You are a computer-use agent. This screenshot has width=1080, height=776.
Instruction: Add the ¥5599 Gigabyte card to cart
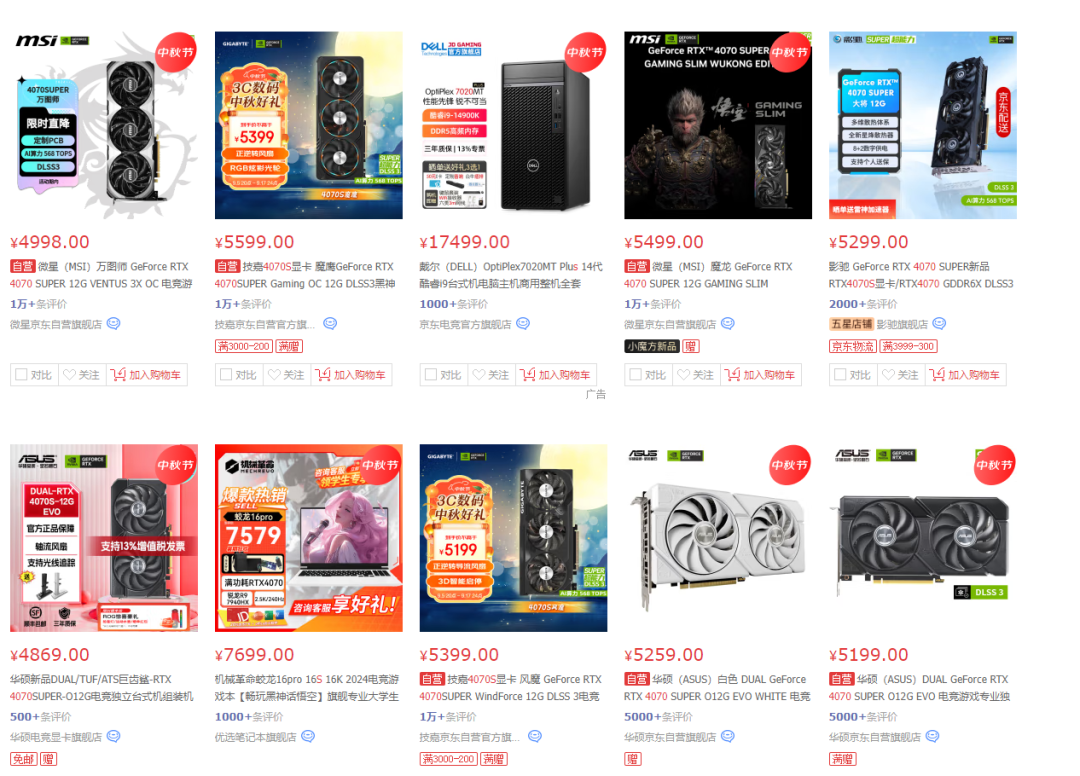[x=351, y=375]
